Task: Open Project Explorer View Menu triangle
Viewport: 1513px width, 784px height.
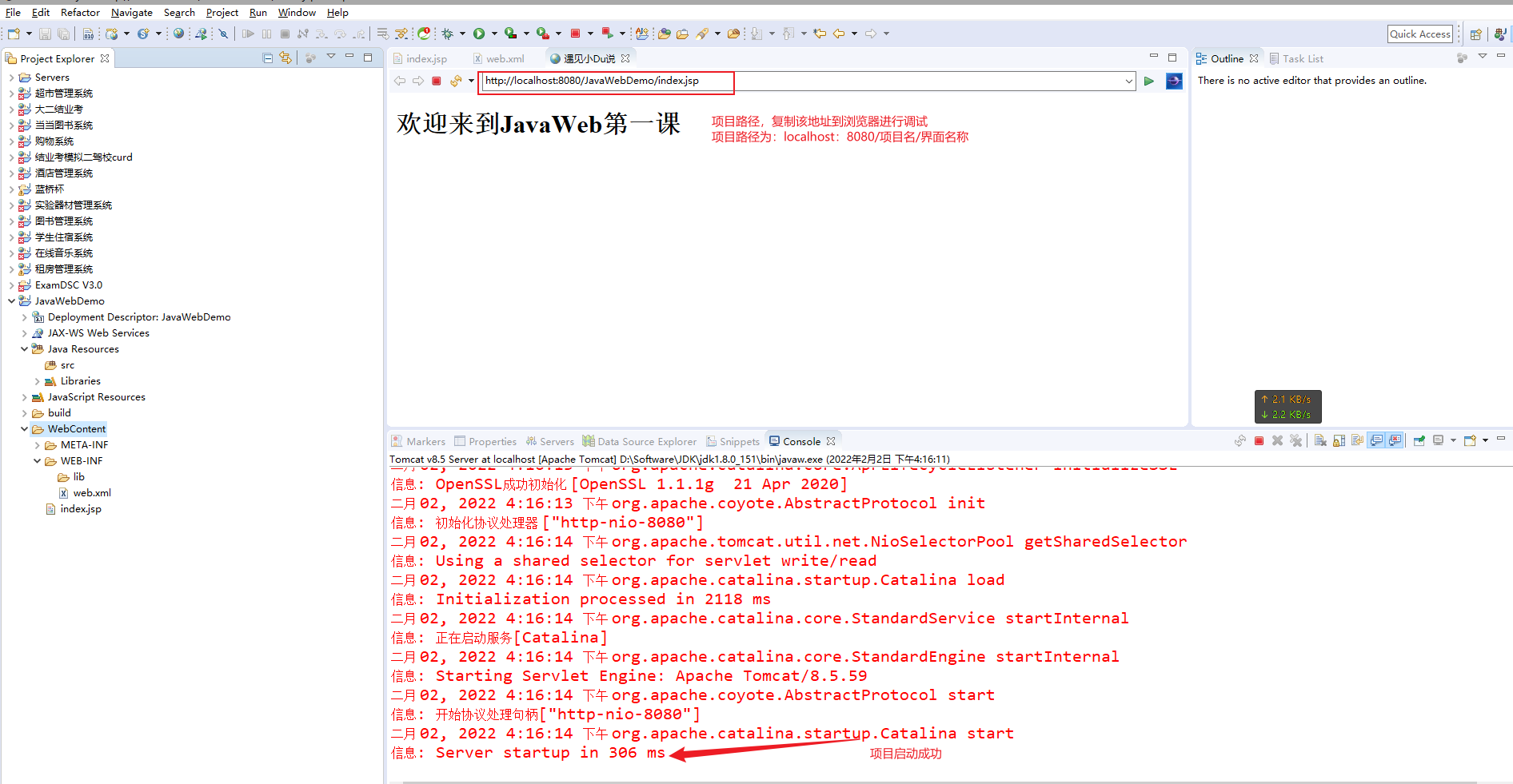Action: click(331, 57)
